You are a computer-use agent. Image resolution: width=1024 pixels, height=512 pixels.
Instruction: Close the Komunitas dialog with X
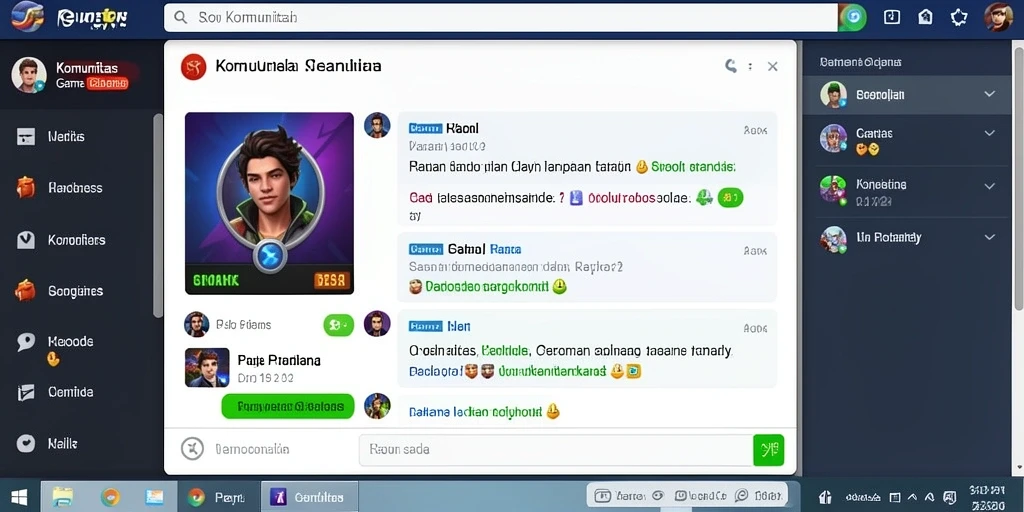click(x=773, y=66)
